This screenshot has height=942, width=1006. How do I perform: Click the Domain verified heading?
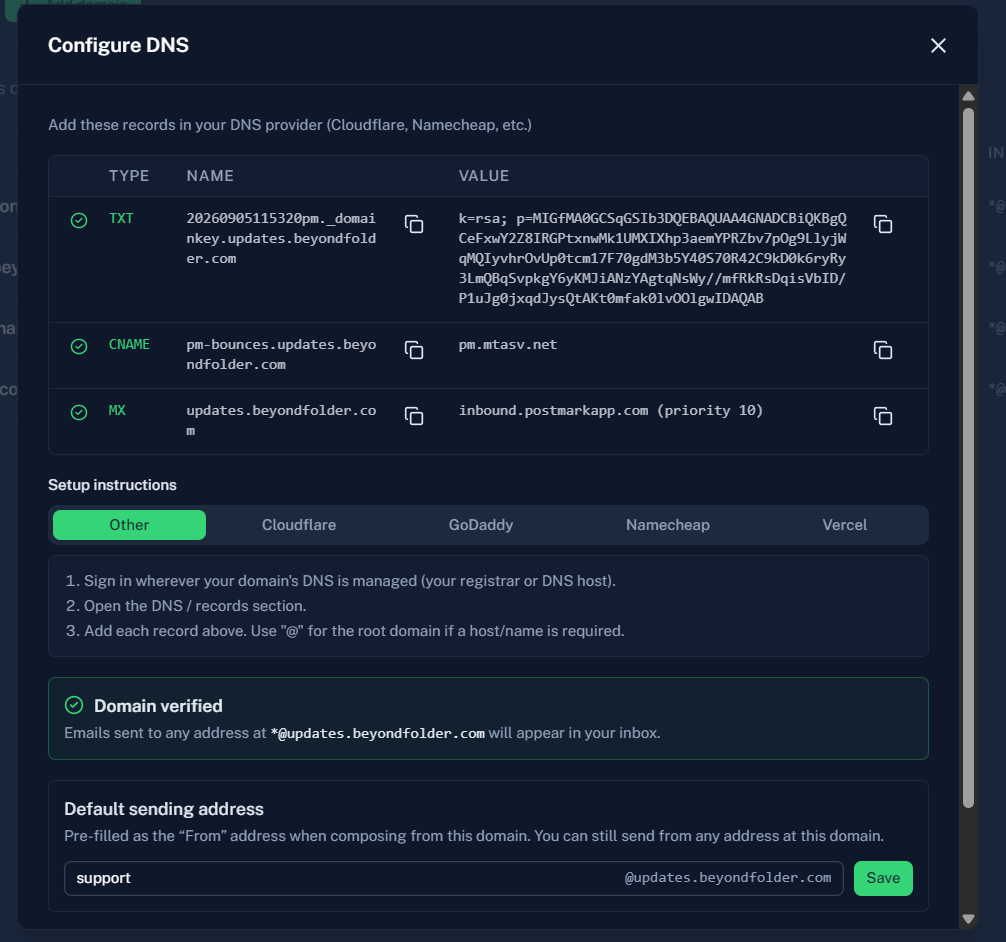pyautogui.click(x=158, y=706)
